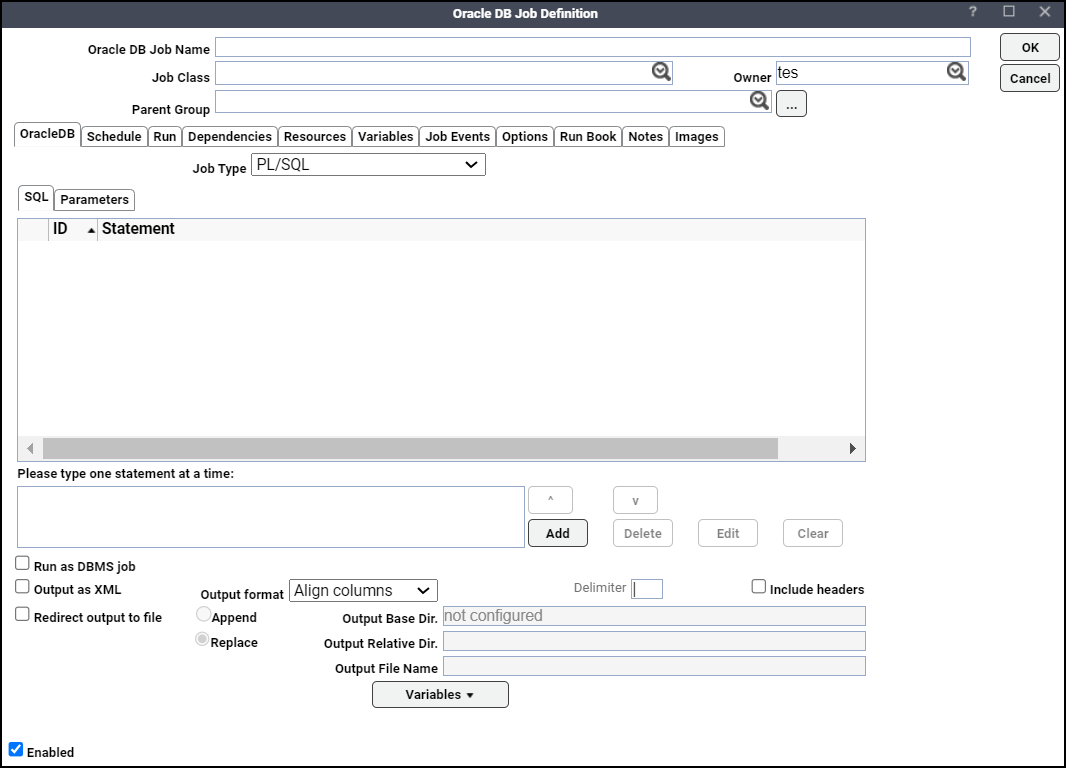Select the SQL sub-tab
This screenshot has height=768, width=1066.
[x=36, y=197]
